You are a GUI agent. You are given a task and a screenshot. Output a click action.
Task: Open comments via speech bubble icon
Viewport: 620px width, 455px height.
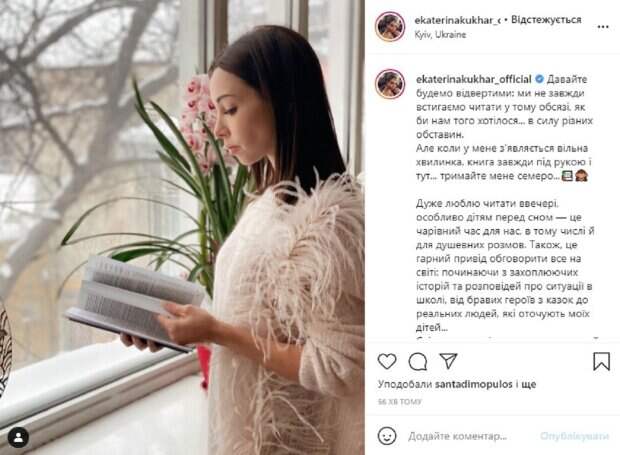coord(418,361)
